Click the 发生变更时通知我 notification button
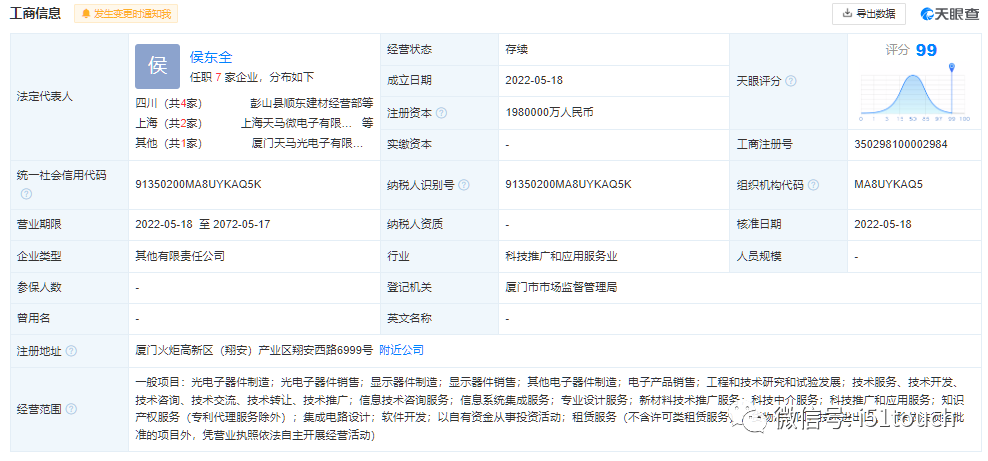Viewport: 988px width, 461px height. pos(126,13)
